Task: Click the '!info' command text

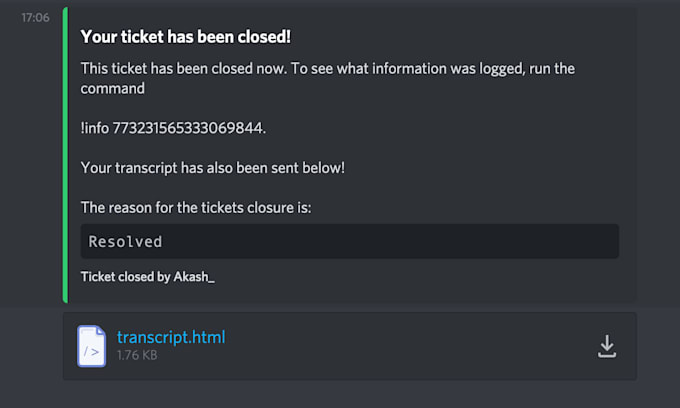Action: (x=95, y=128)
